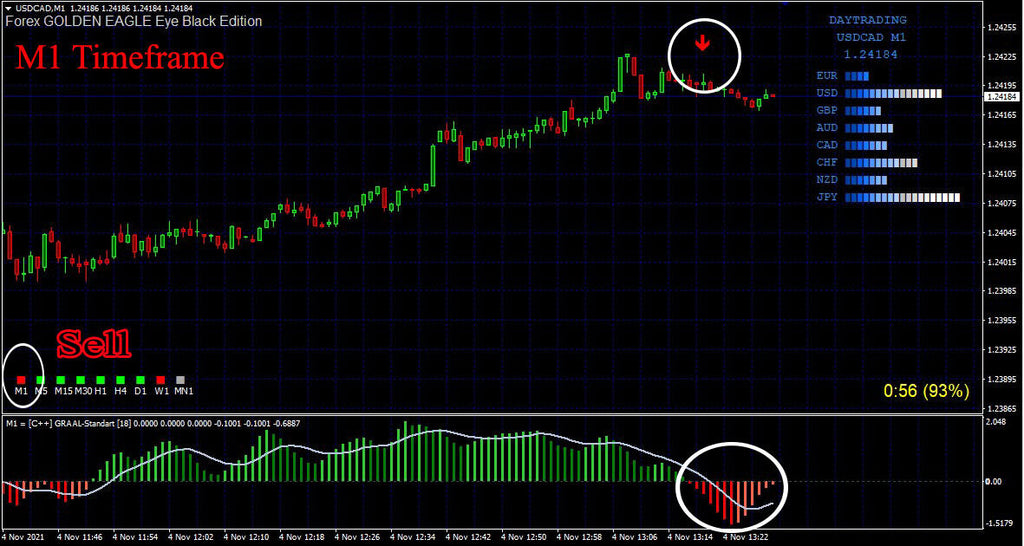Image resolution: width=1024 pixels, height=546 pixels.
Task: Click the yellow 0:56 (93%) candle timer
Action: coord(926,391)
